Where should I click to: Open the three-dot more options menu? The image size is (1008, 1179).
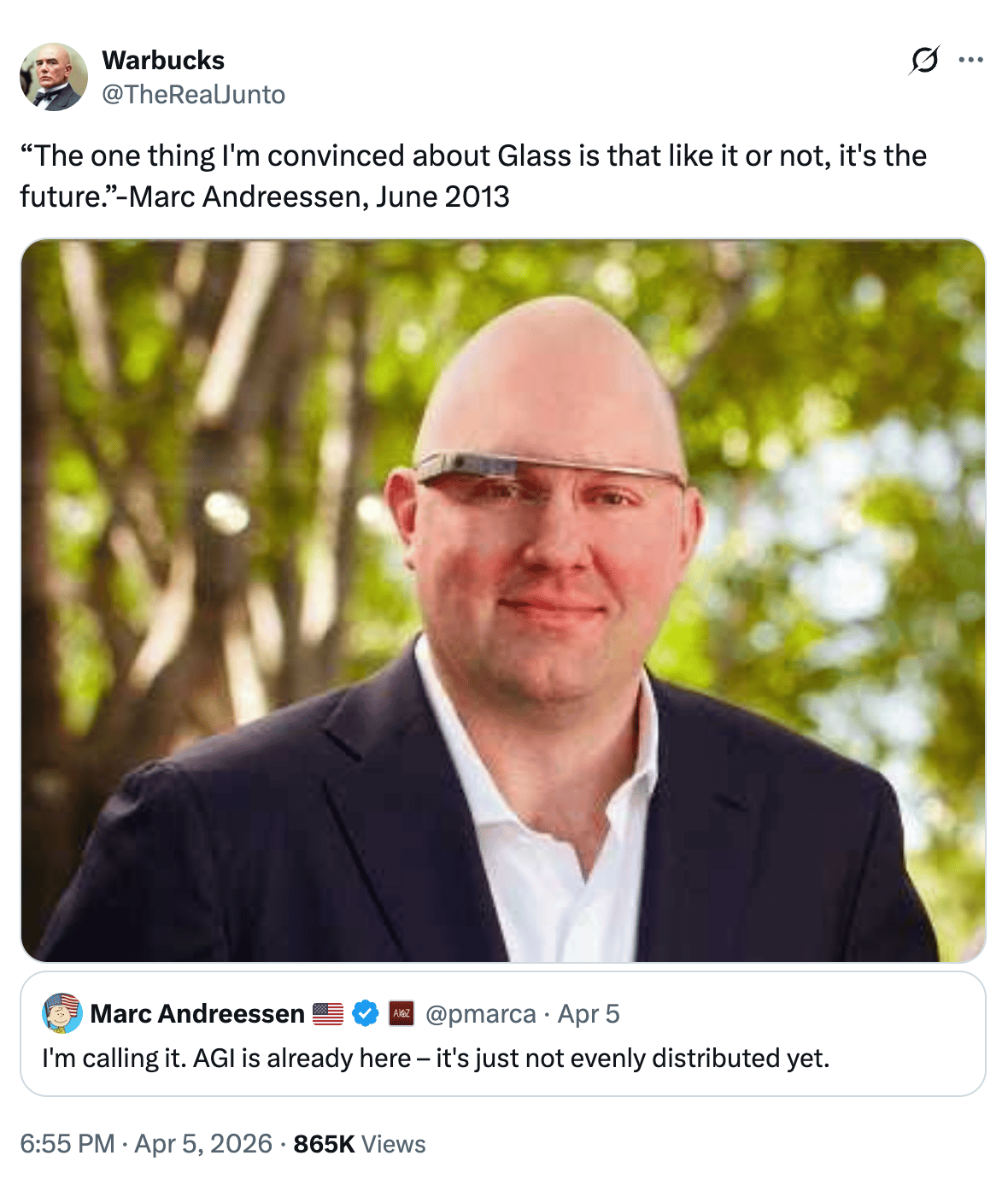970,60
